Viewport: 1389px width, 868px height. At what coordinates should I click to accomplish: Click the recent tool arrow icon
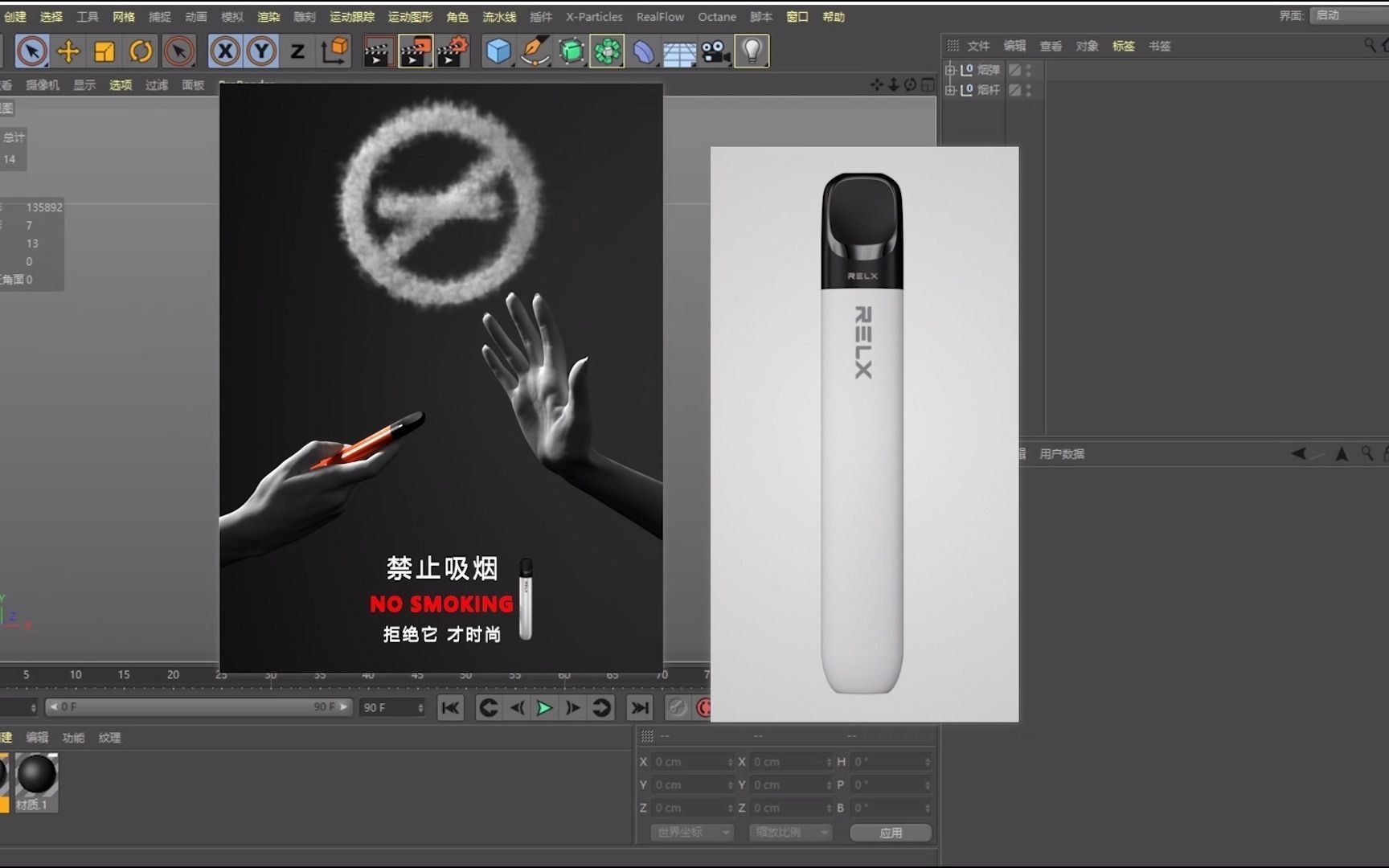(x=178, y=51)
